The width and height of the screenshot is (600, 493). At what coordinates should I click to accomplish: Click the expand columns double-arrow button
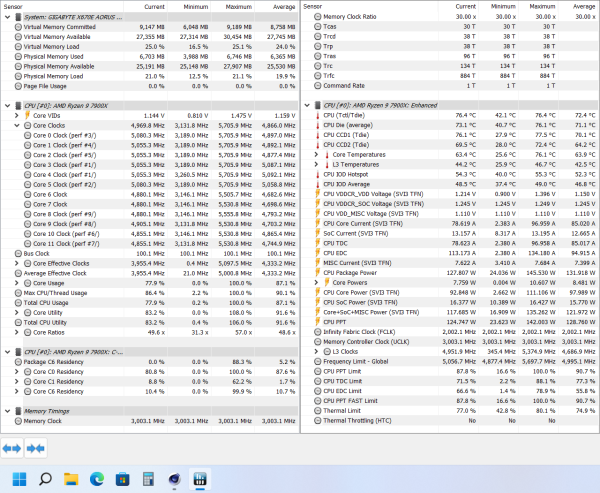pyautogui.click(x=12, y=448)
